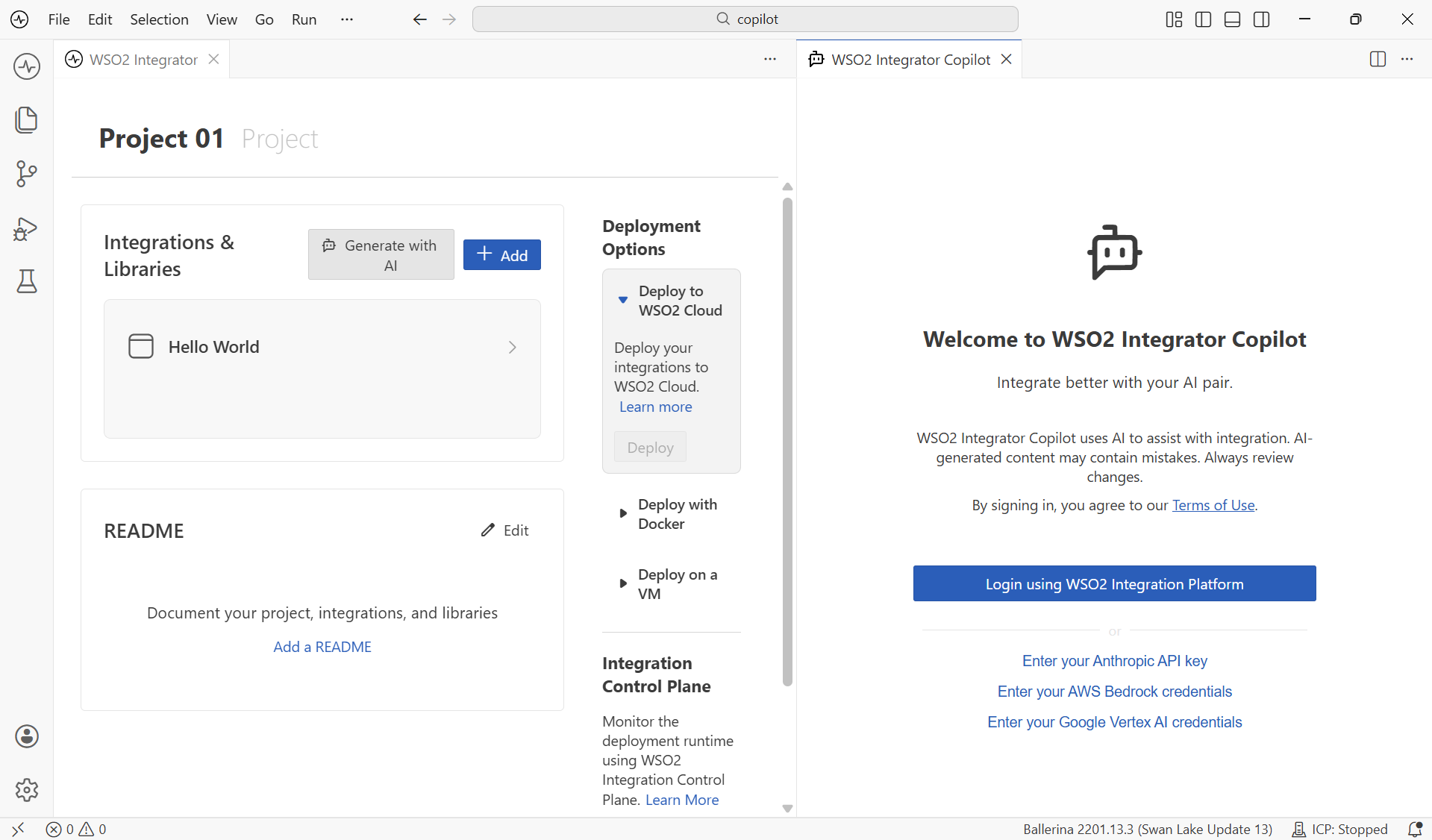Click Generate with AI button

[x=381, y=254]
